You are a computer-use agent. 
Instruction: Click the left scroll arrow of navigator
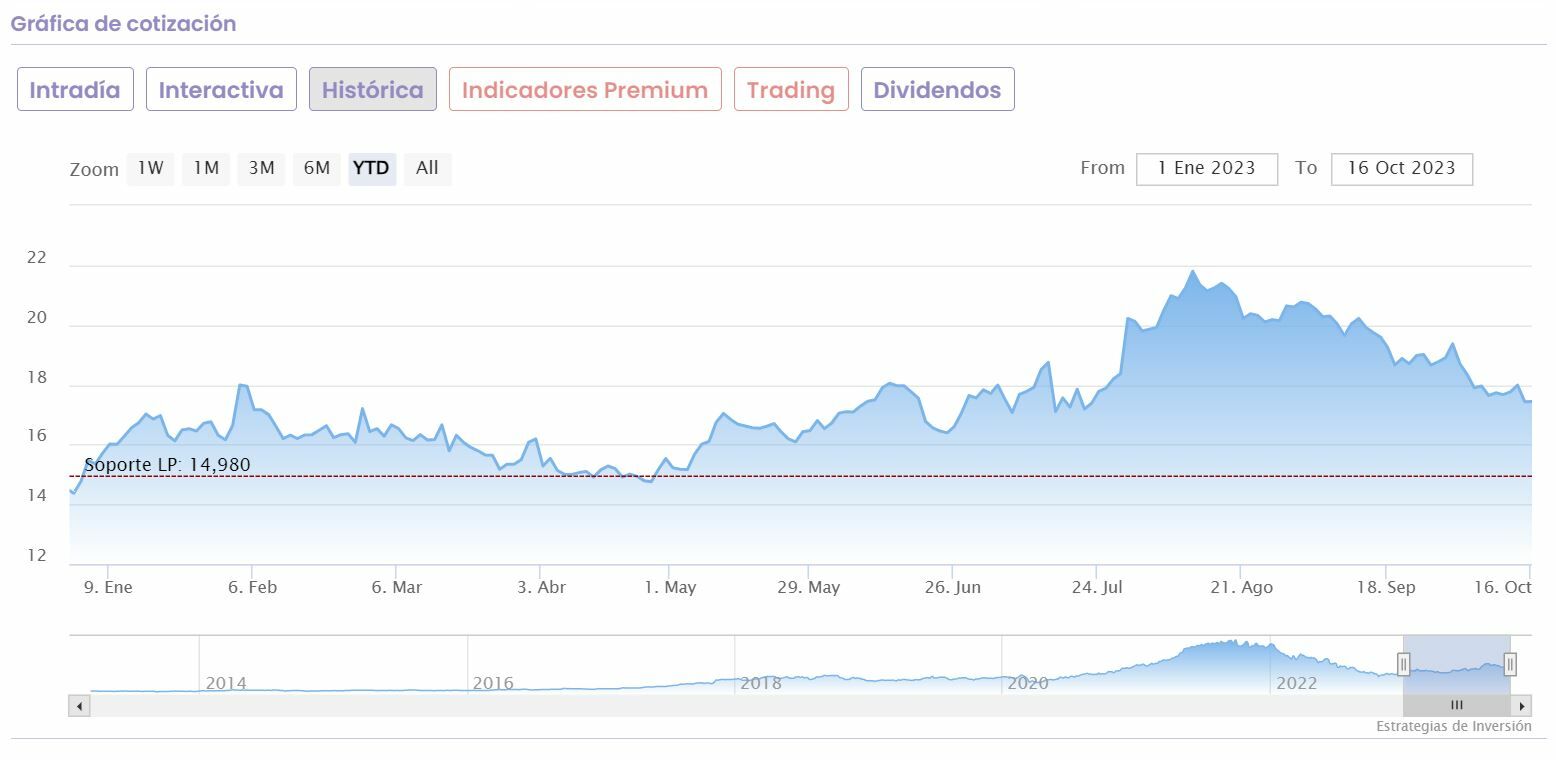(x=79, y=706)
